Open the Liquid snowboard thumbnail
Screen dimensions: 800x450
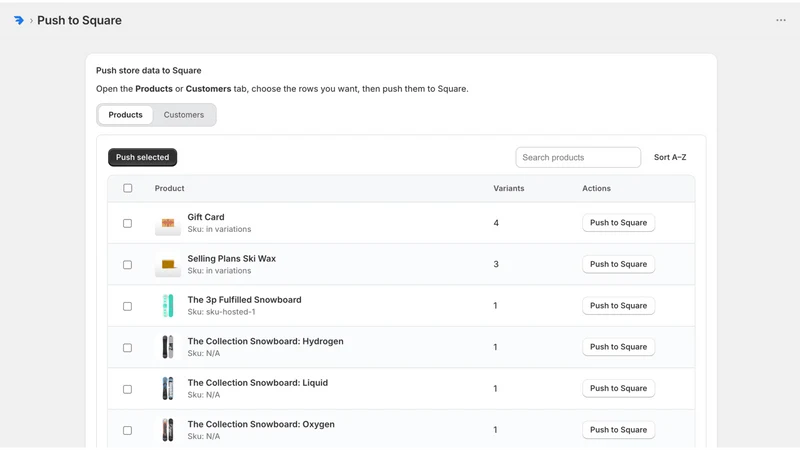(x=168, y=388)
